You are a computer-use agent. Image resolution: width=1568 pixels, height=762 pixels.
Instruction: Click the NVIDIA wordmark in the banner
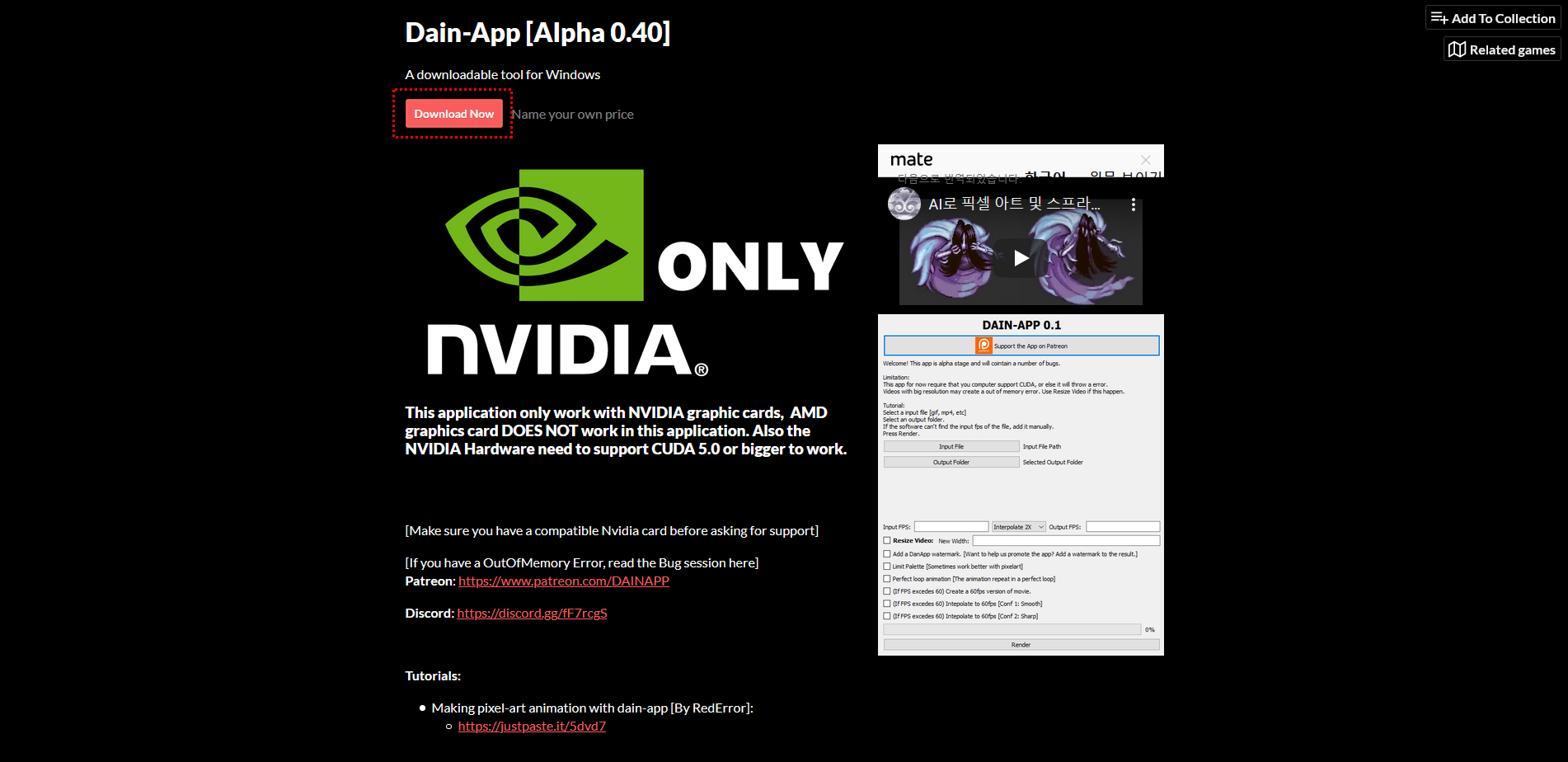tap(567, 350)
